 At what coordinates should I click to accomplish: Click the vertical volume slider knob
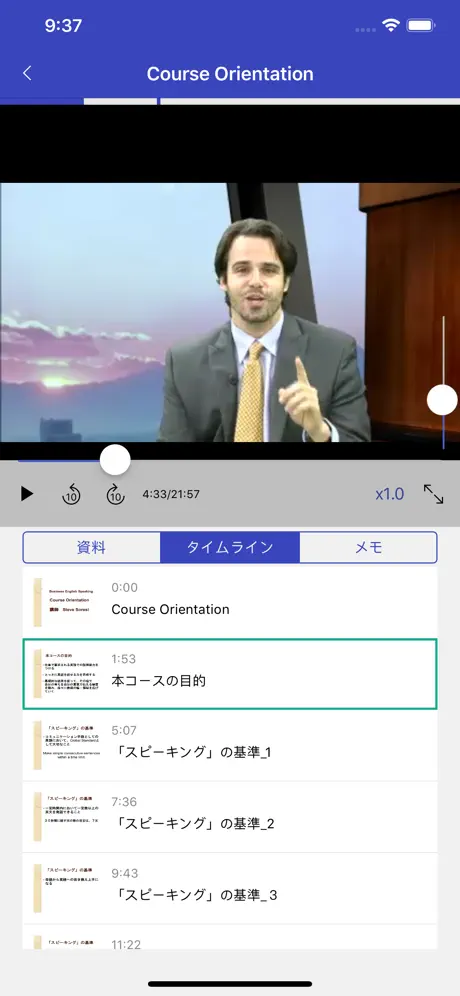coord(442,400)
